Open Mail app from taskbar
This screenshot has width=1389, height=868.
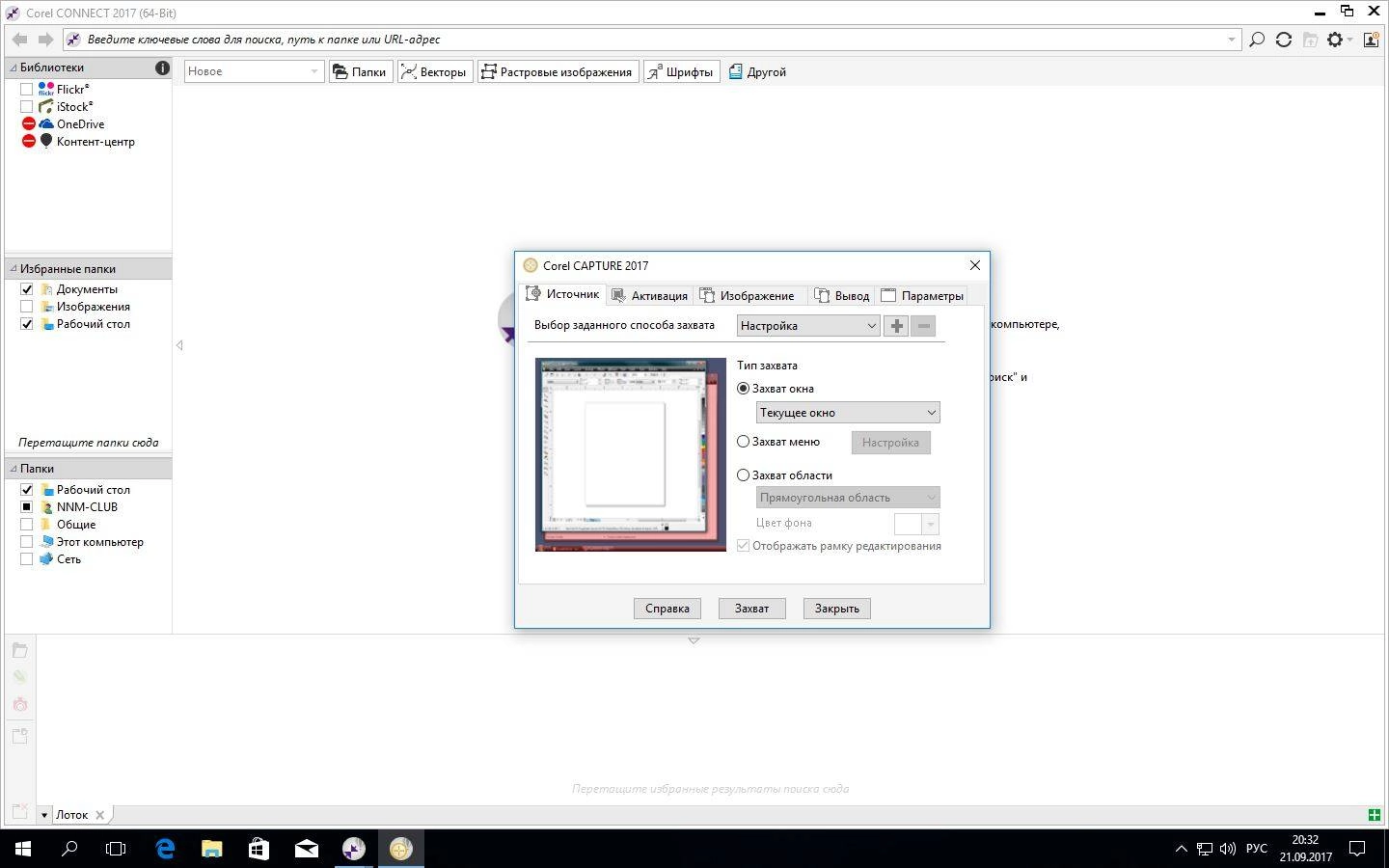coord(306,849)
